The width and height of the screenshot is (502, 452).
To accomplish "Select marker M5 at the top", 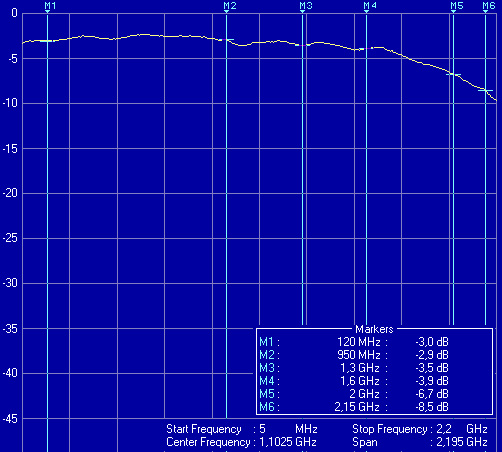I will pos(457,6).
